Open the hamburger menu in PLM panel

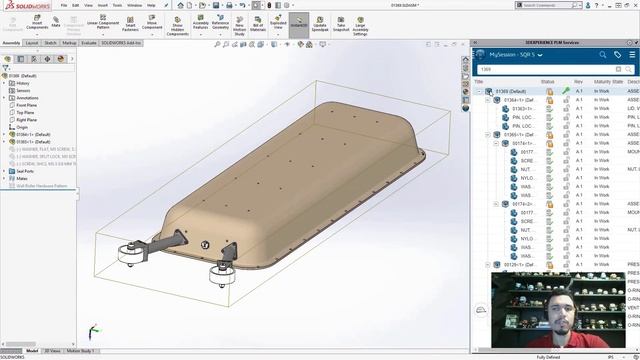point(632,54)
